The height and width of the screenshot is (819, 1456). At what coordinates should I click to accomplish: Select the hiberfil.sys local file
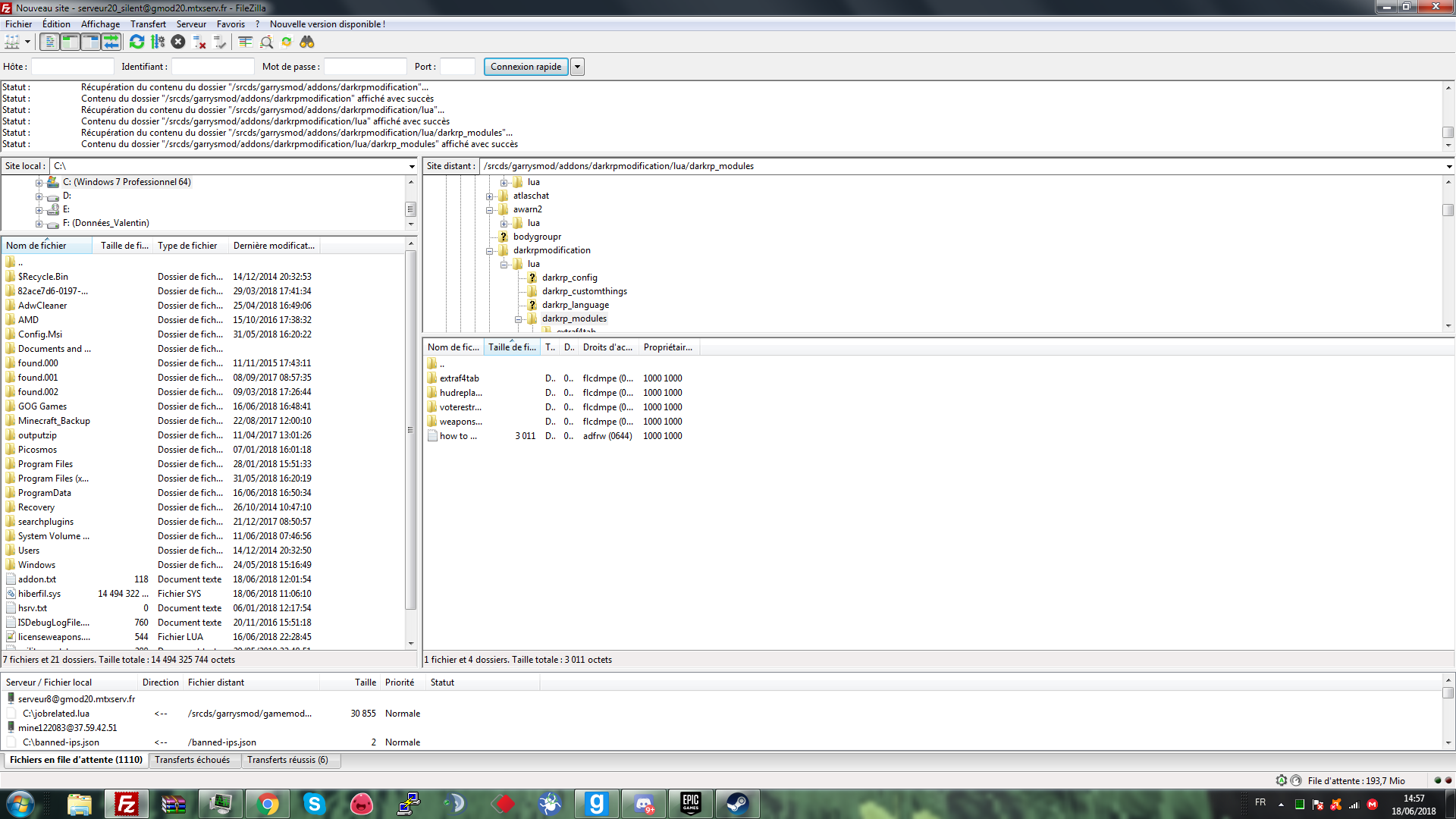coord(39,594)
